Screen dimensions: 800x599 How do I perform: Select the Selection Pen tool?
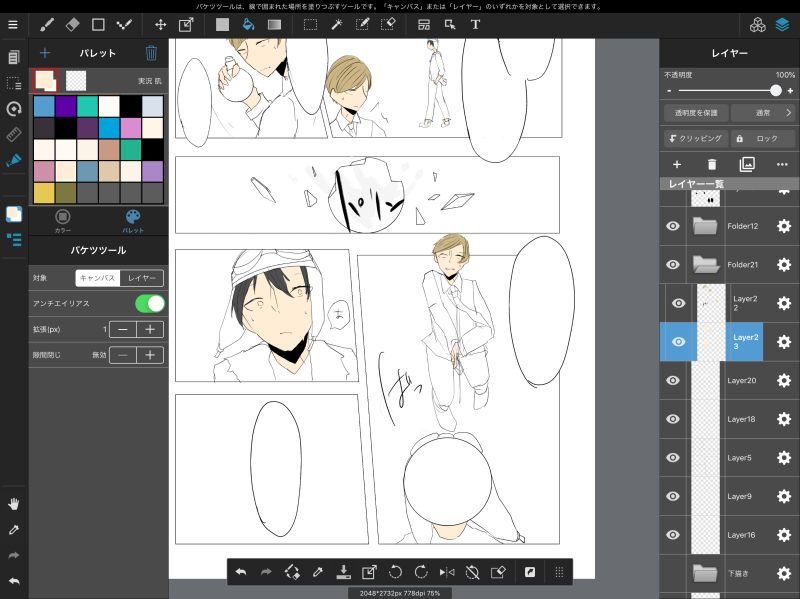[x=362, y=24]
